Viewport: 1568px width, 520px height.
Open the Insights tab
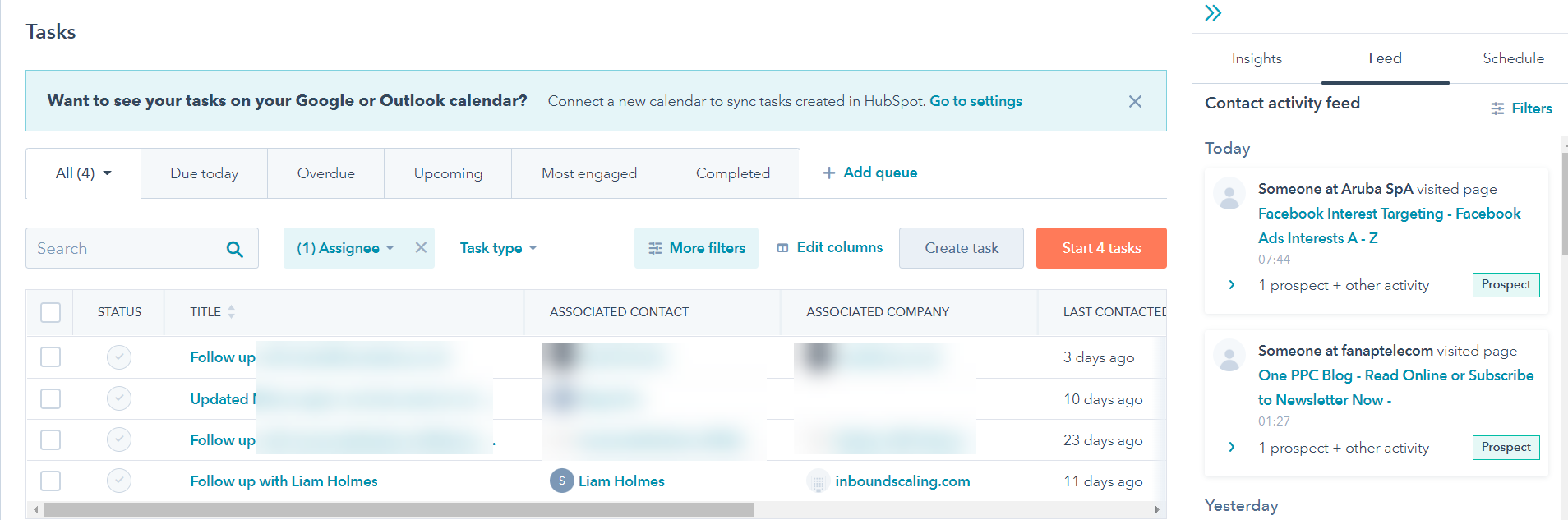coord(1256,58)
